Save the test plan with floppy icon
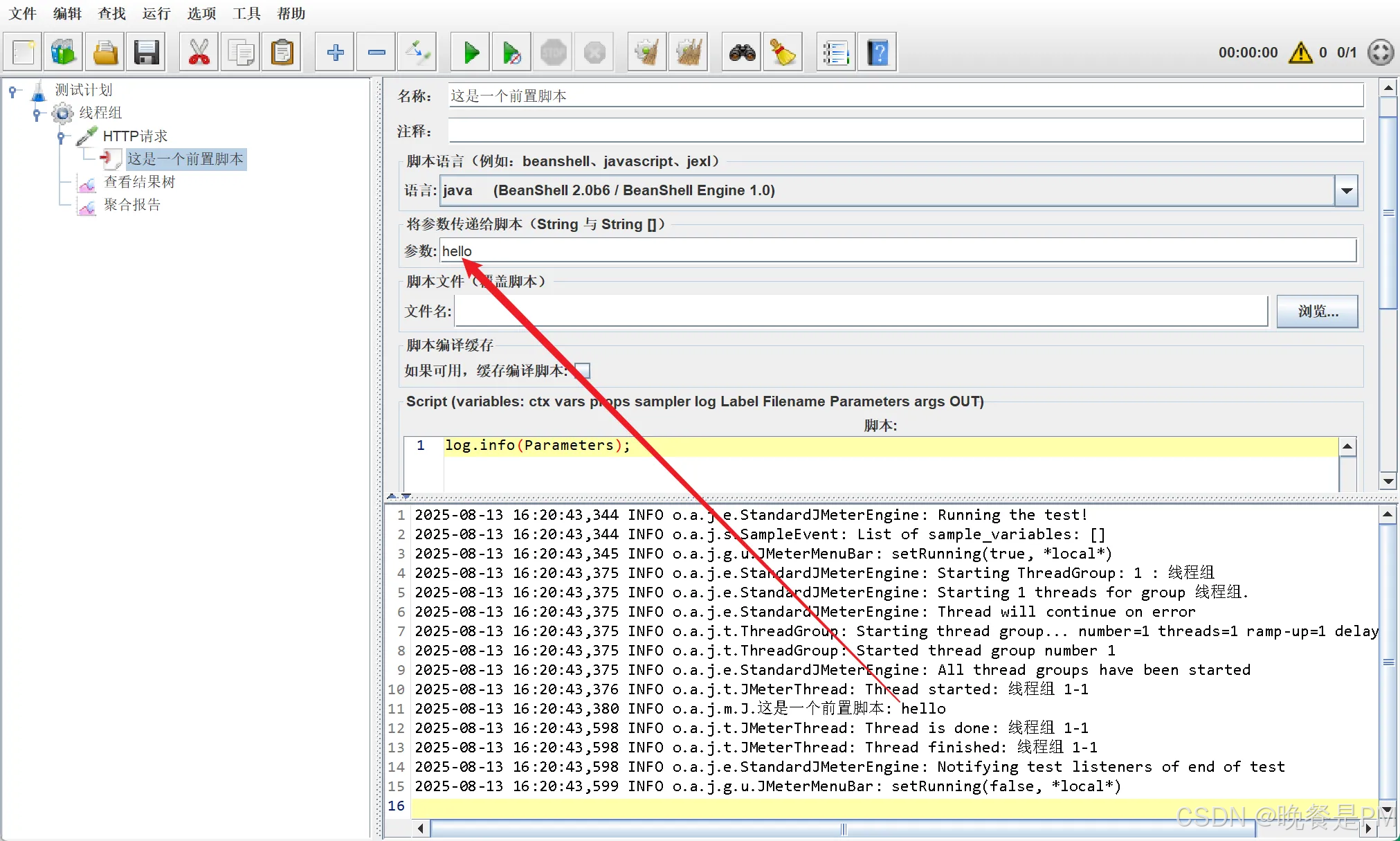The width and height of the screenshot is (1400, 841). click(146, 52)
